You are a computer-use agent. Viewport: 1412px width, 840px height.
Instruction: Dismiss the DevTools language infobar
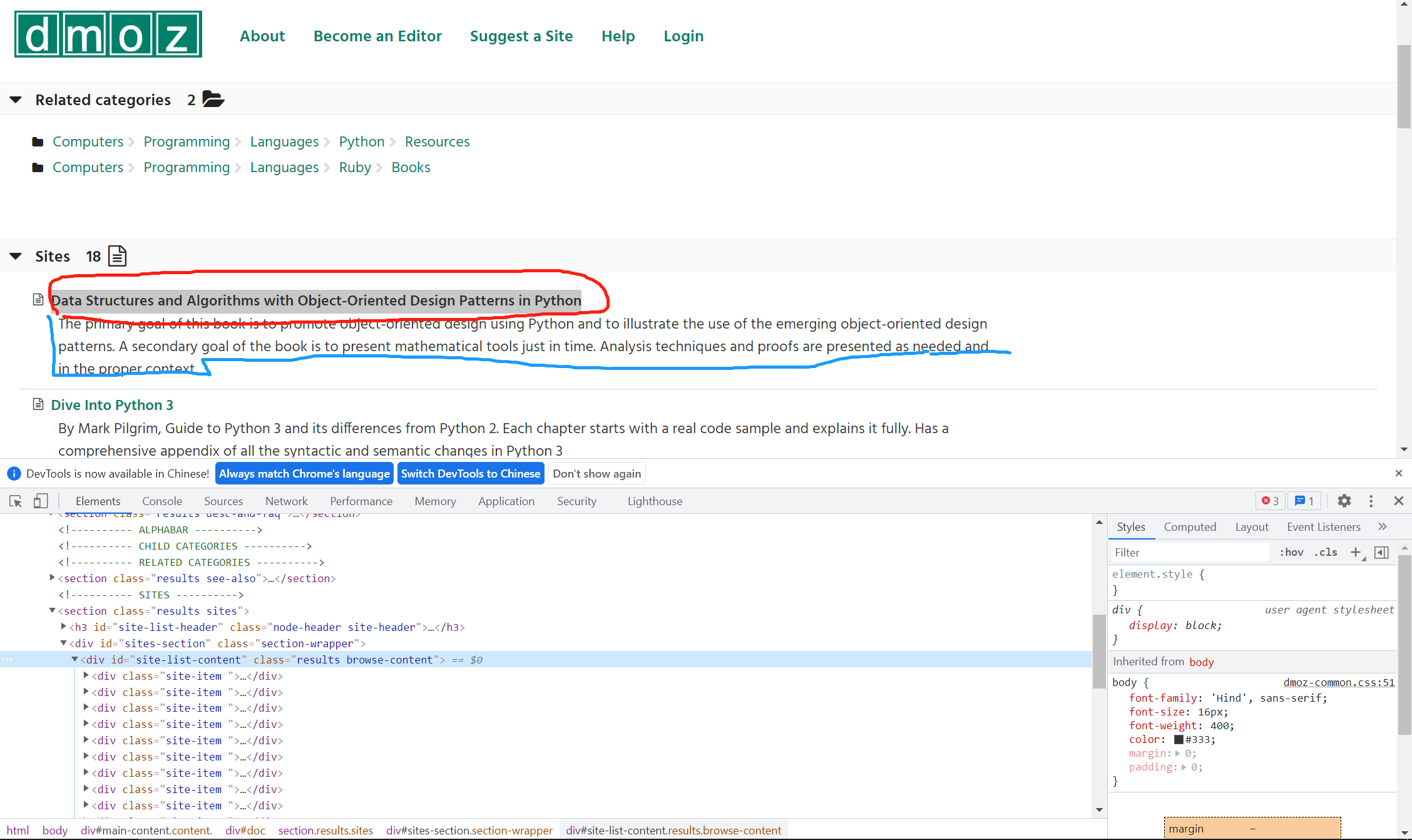[1399, 473]
